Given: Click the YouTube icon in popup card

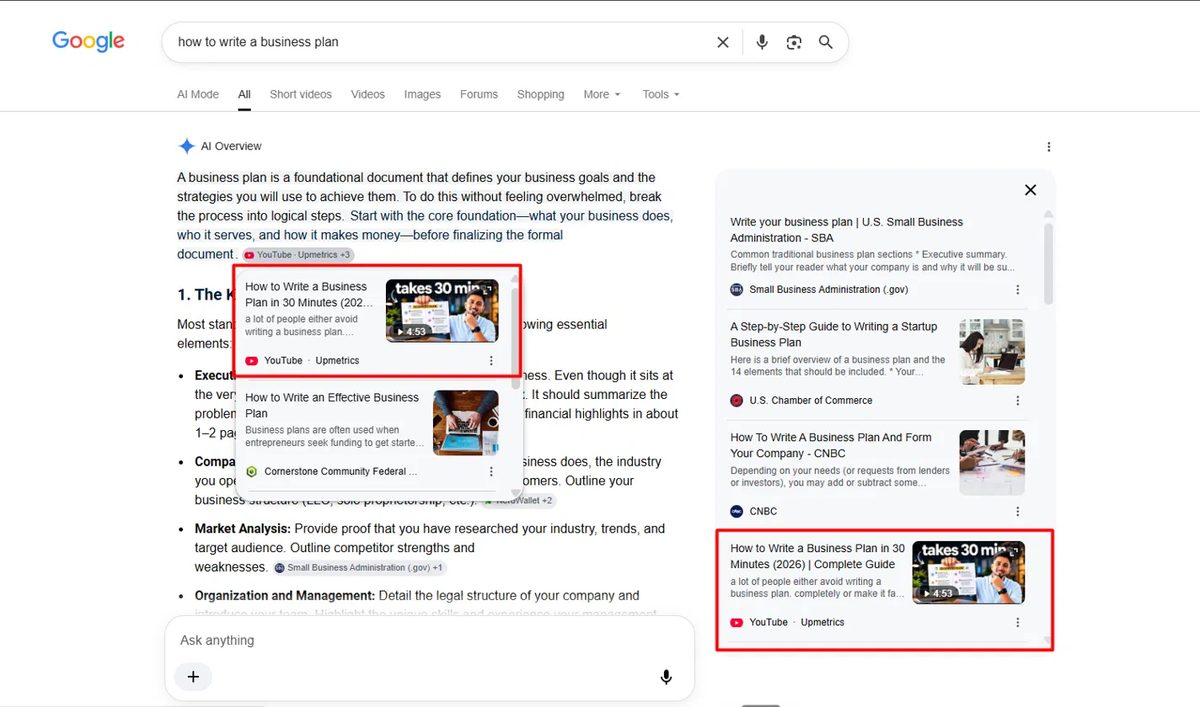Looking at the screenshot, I should (x=252, y=361).
